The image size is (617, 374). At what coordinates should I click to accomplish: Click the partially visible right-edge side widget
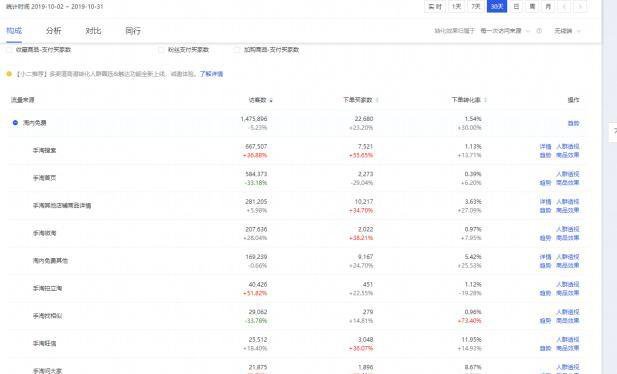click(x=613, y=132)
